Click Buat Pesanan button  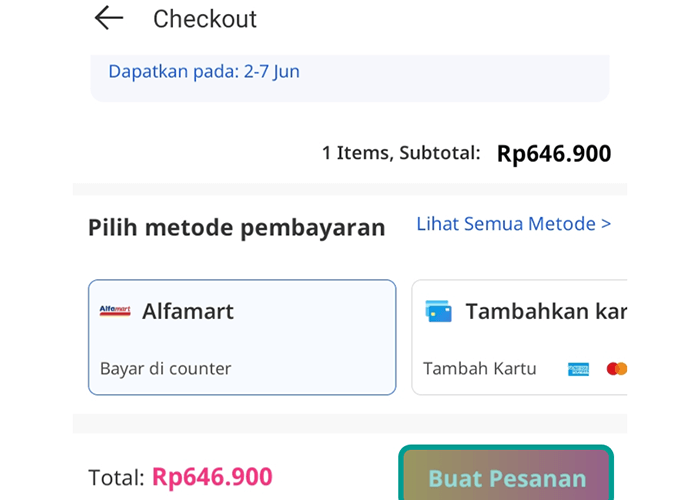click(x=506, y=475)
